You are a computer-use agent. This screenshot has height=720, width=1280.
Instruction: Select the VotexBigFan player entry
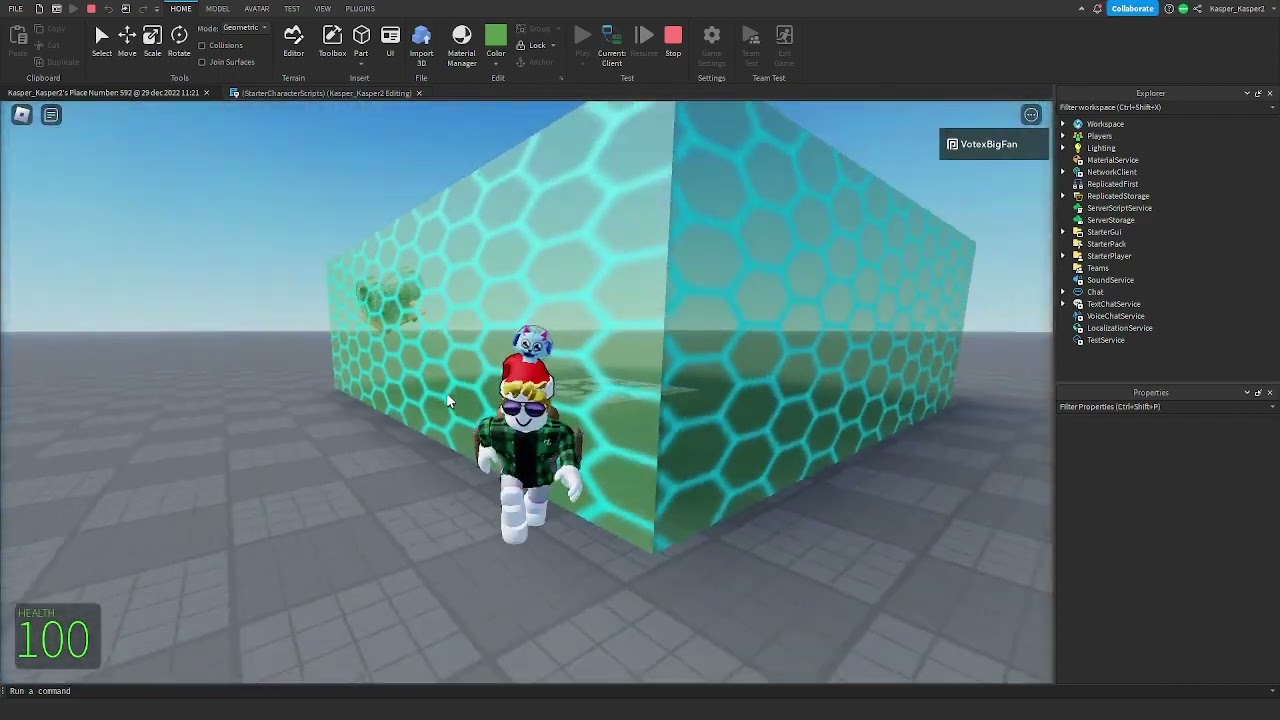tap(994, 144)
